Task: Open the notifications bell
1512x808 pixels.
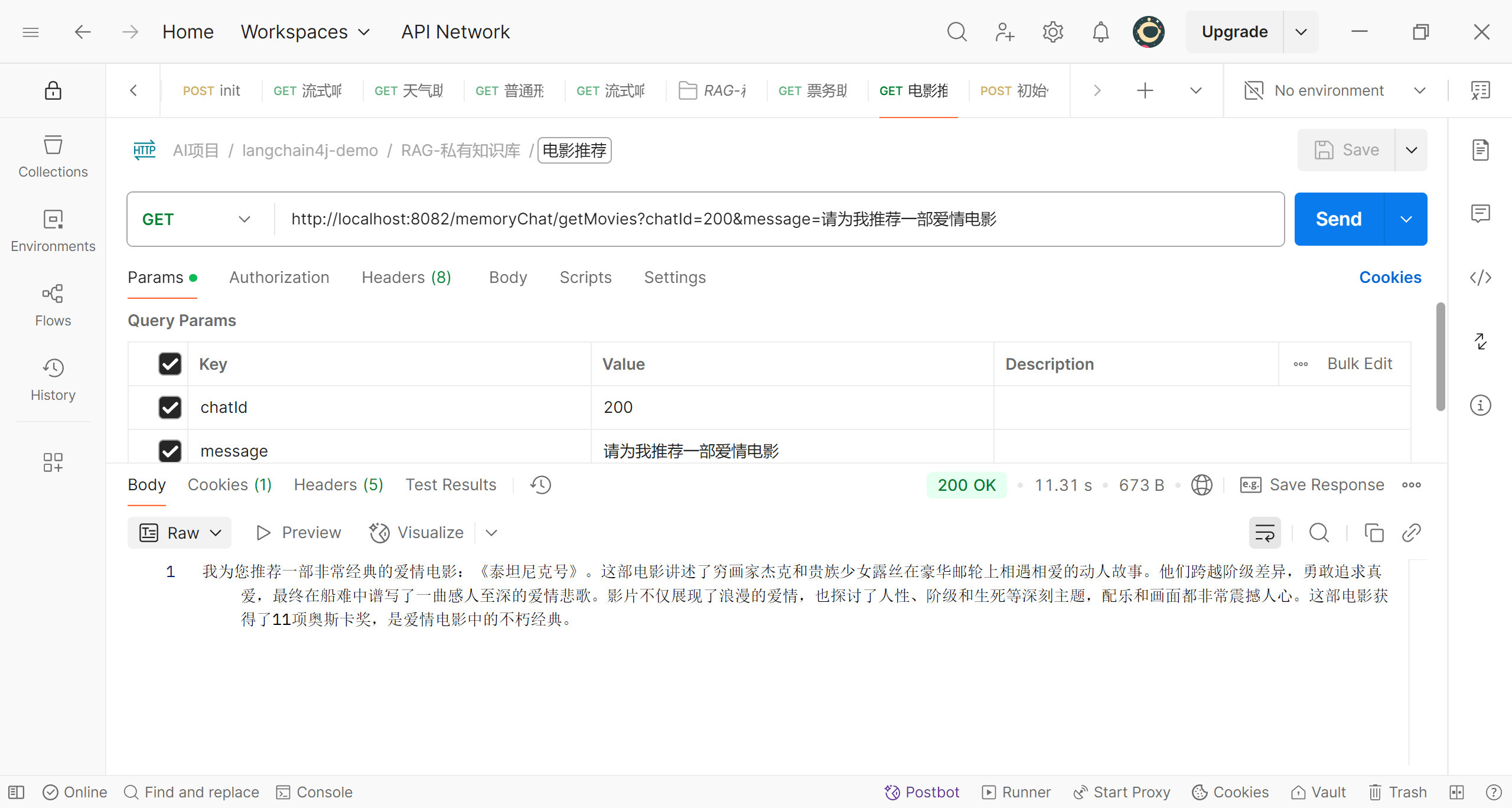Action: tap(1100, 32)
